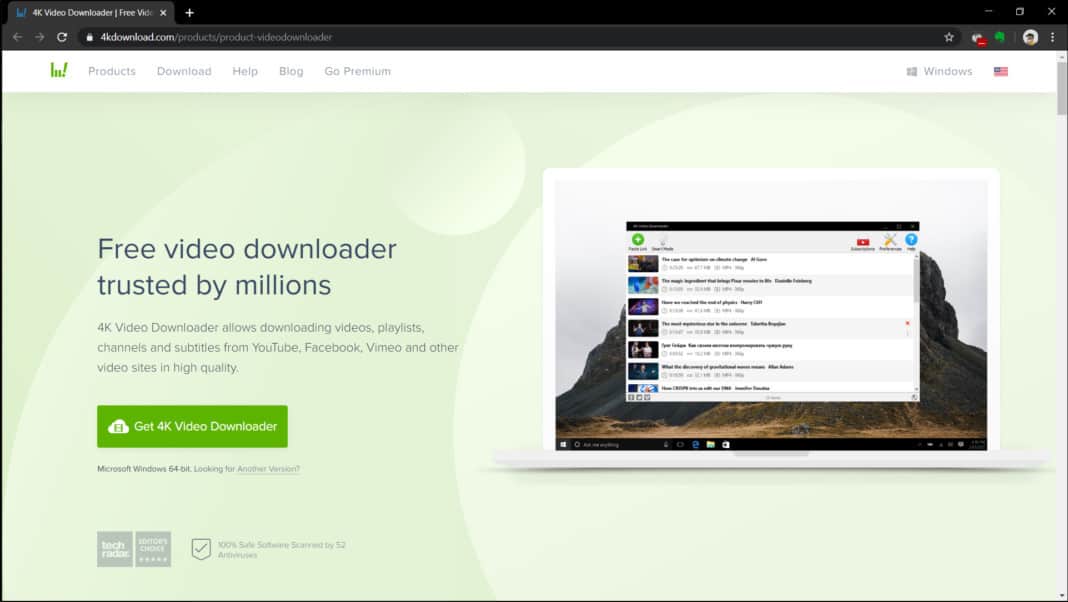Reload the current page

pyautogui.click(x=62, y=37)
